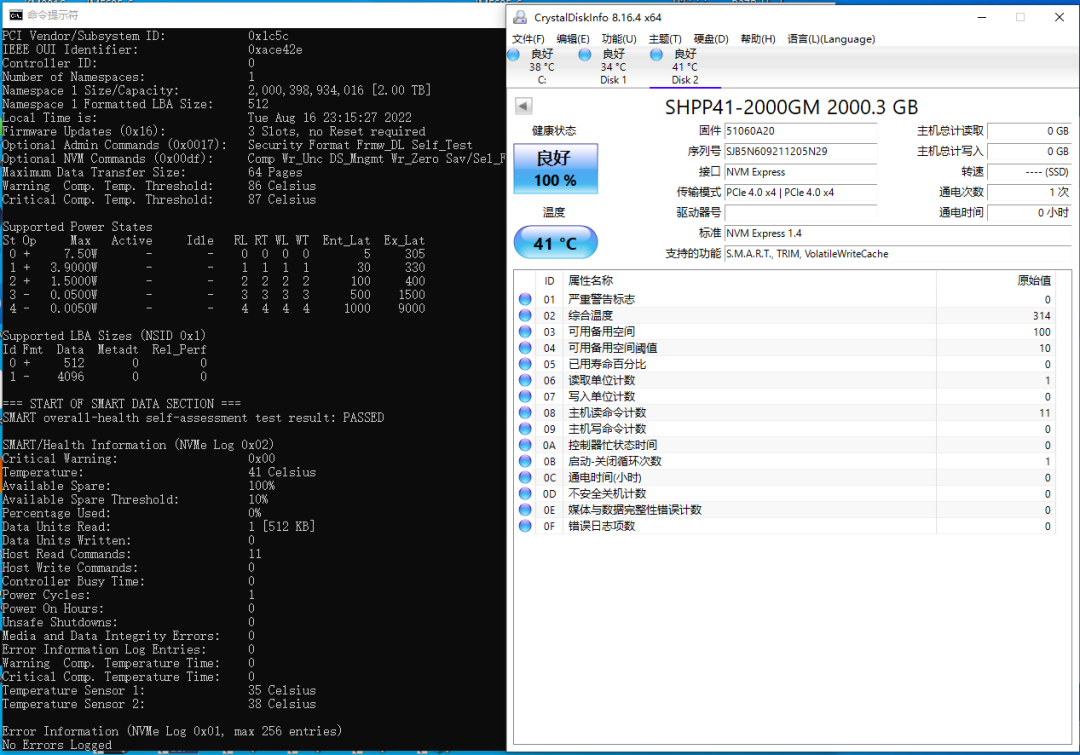
Task: Click the 属性名称 column header
Action: pyautogui.click(x=590, y=280)
